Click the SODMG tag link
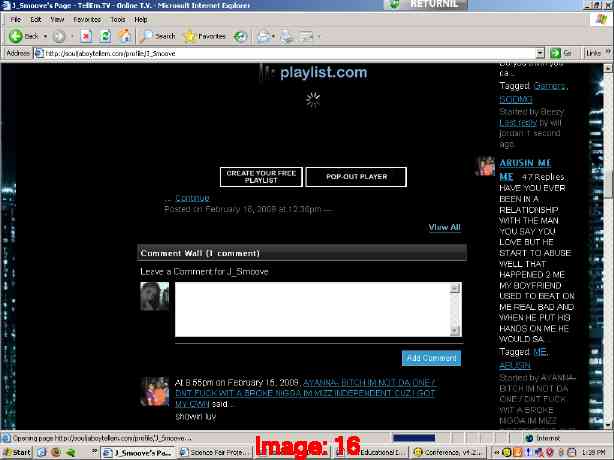Screen dimensions: 614x460 [x=516, y=99]
